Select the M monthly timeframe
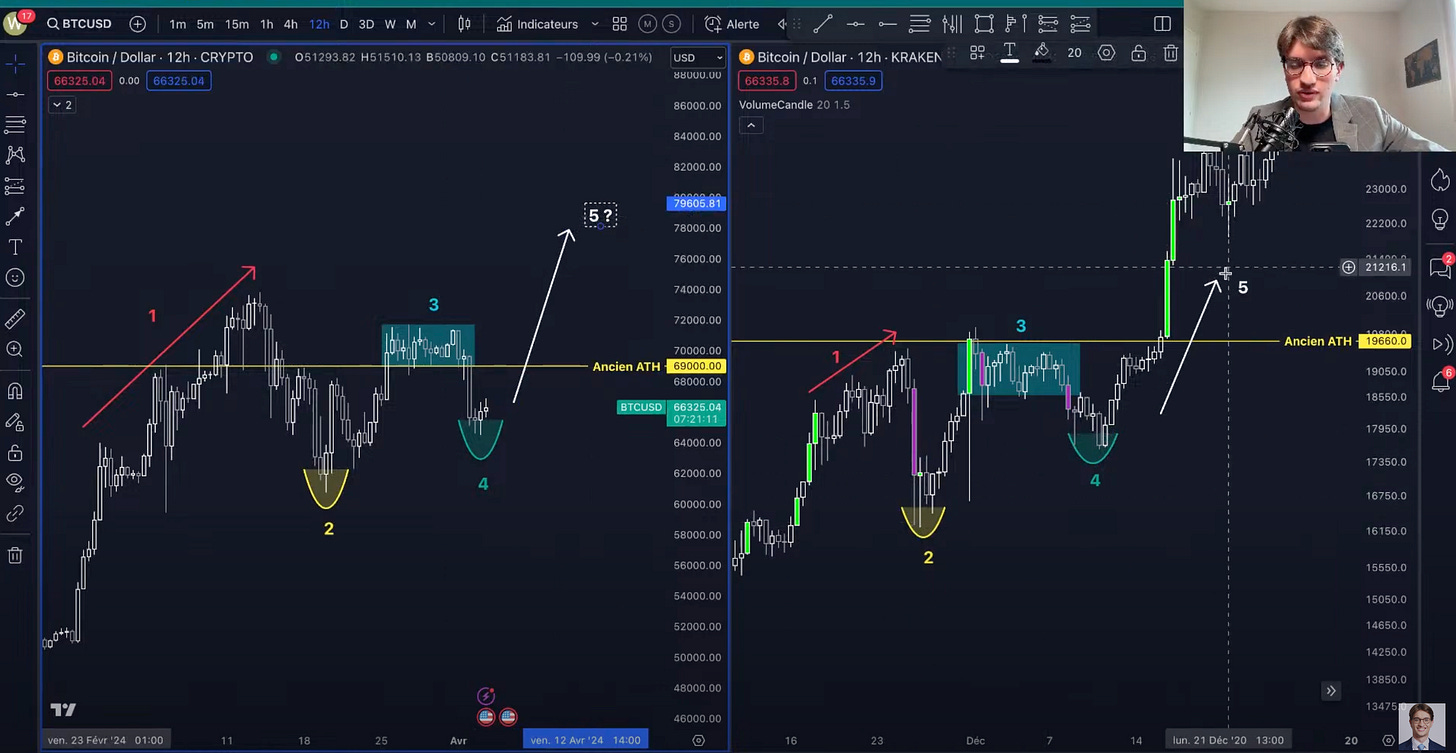 click(411, 24)
